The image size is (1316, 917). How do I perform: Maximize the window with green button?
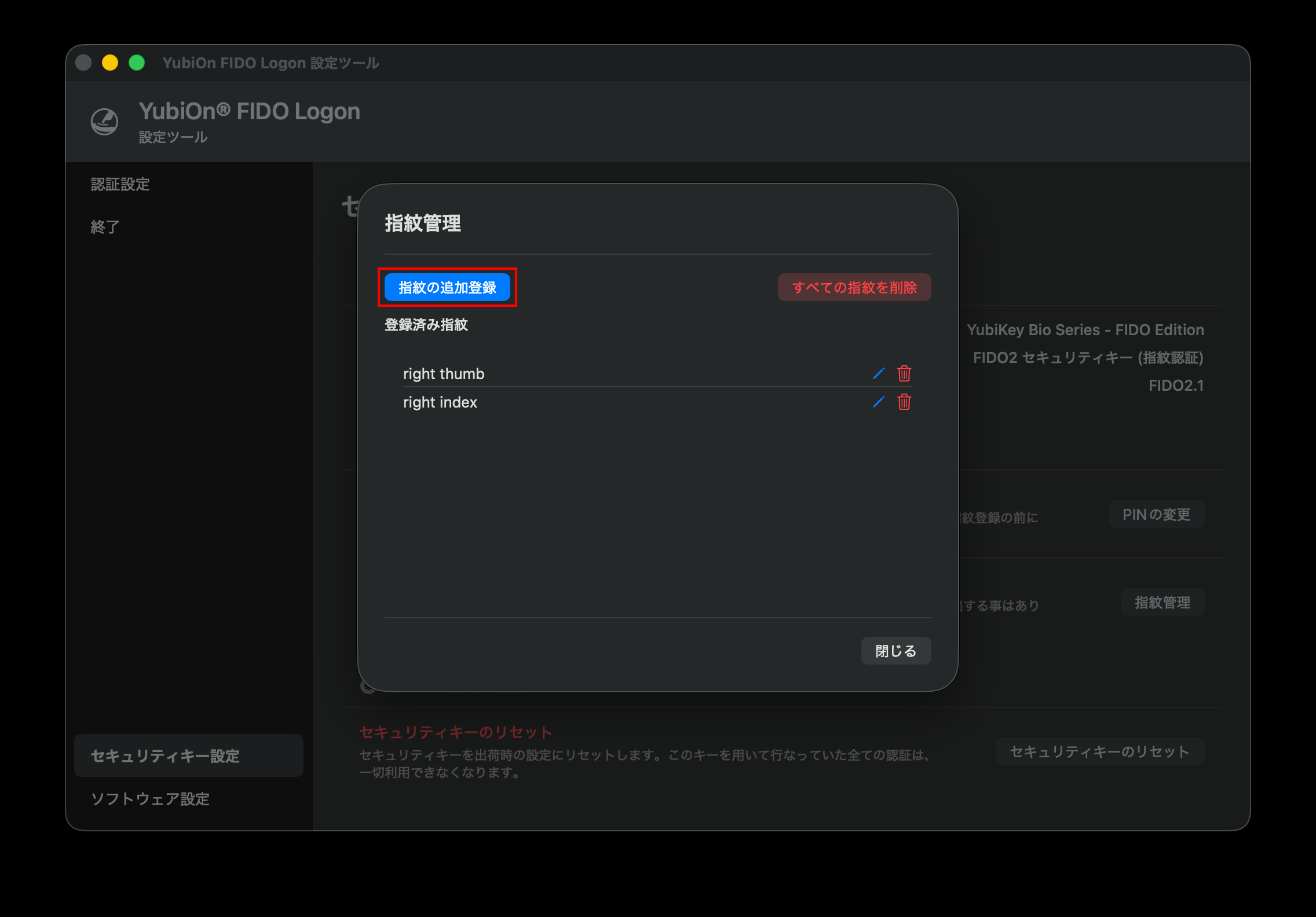pos(137,63)
